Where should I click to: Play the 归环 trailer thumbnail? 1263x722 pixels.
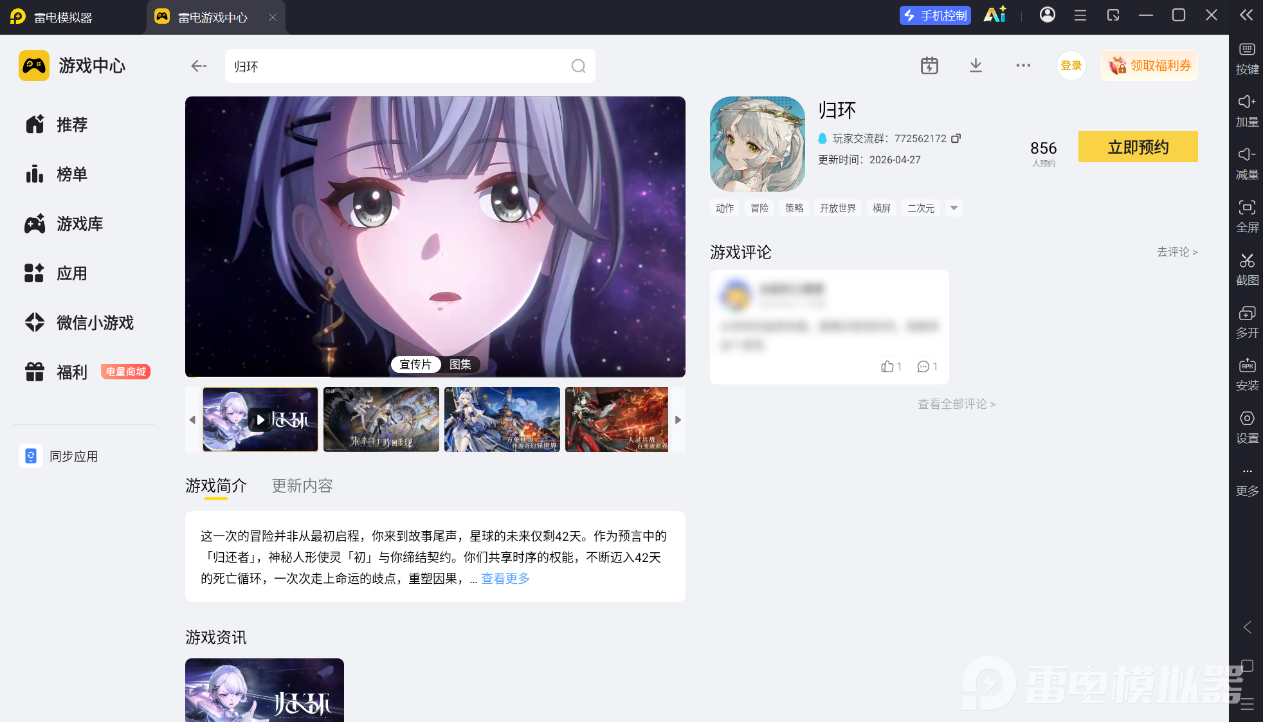point(260,420)
